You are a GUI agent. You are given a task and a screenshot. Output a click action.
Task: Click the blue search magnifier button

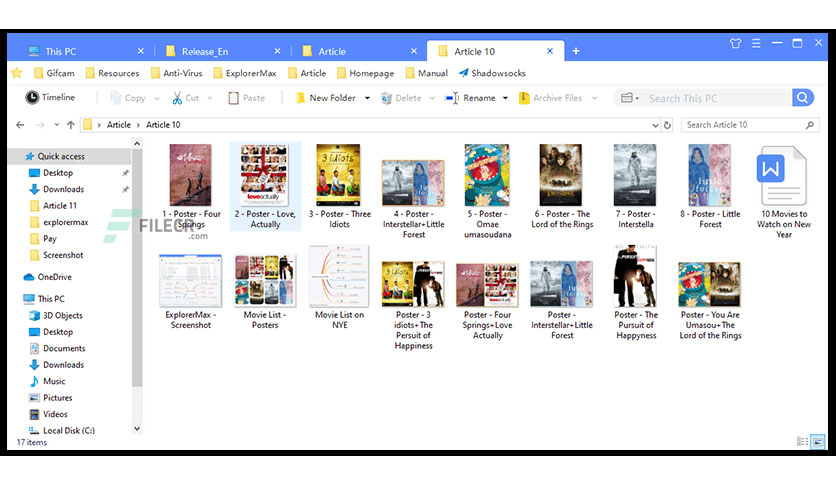click(802, 98)
